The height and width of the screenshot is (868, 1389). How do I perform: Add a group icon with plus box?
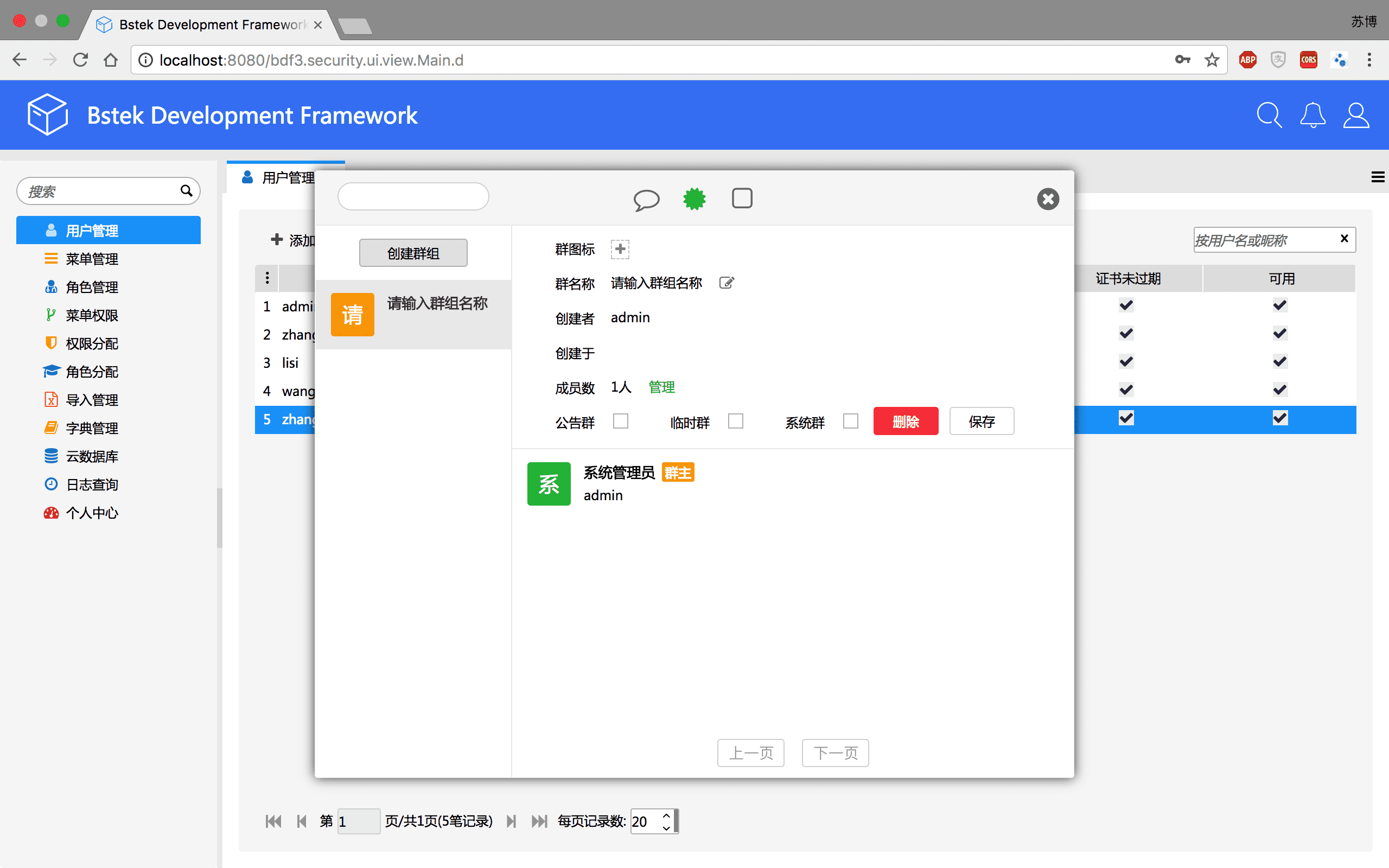(620, 249)
